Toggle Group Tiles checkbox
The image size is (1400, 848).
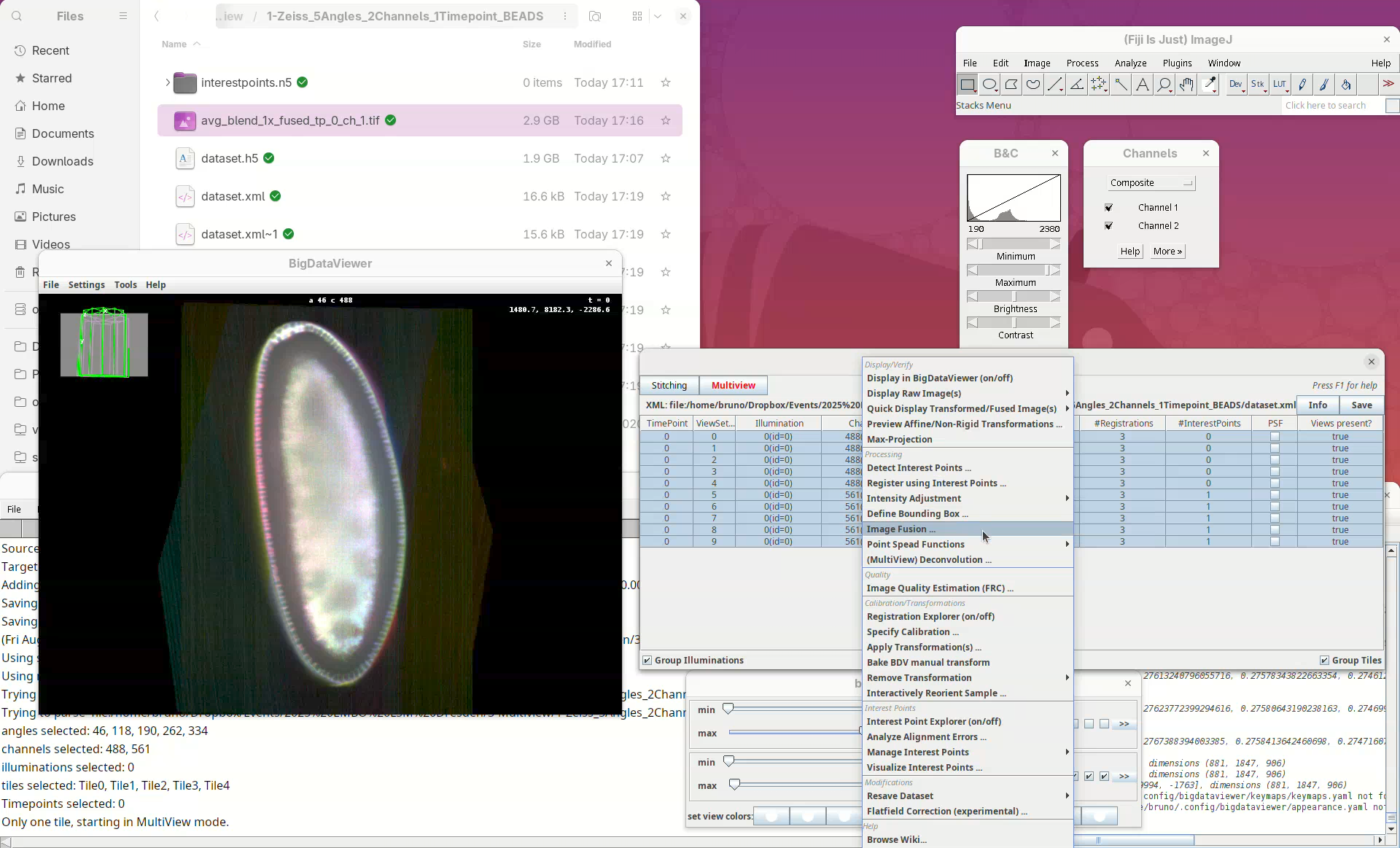pos(1324,660)
